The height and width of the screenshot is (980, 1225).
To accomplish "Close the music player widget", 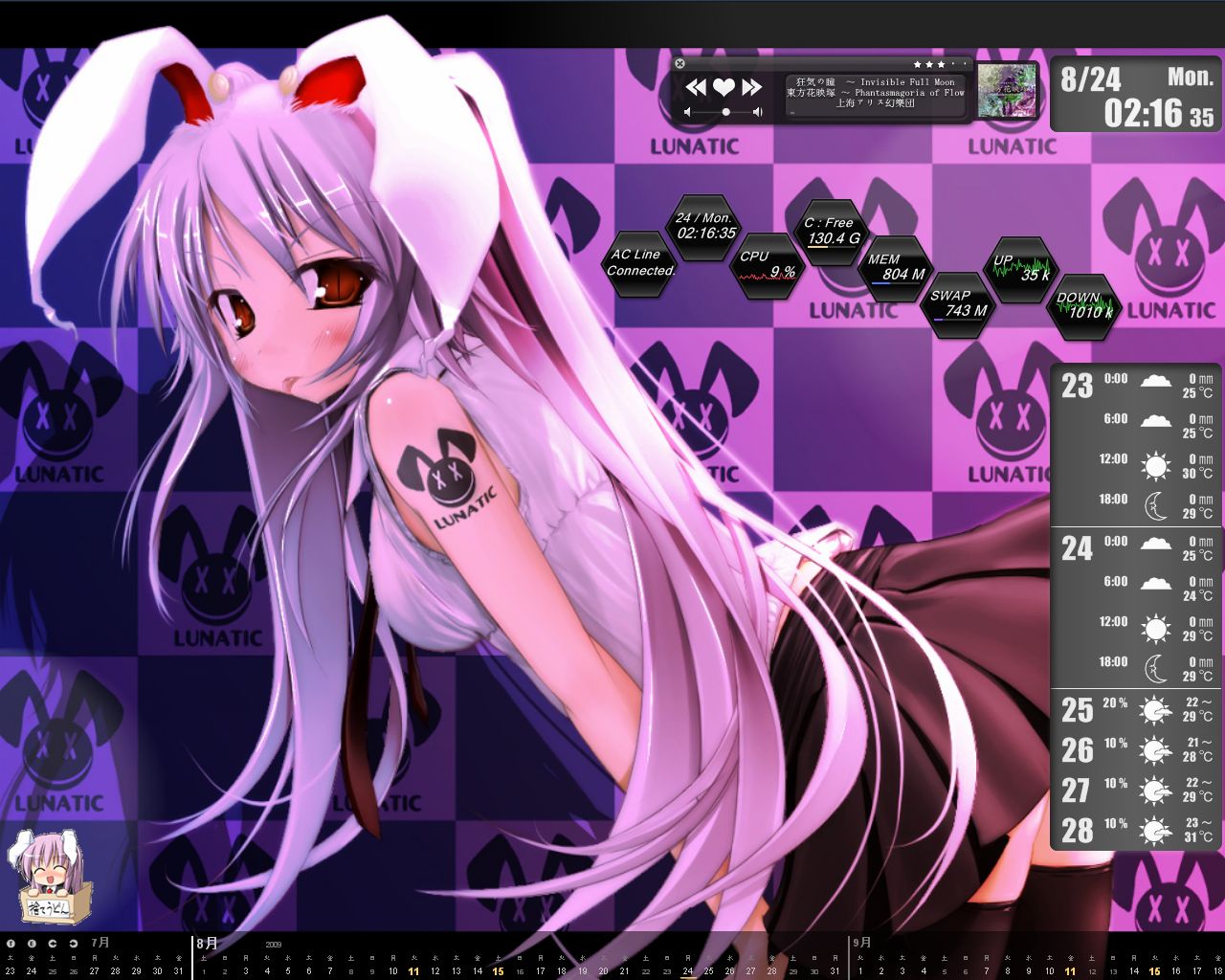I will point(679,64).
